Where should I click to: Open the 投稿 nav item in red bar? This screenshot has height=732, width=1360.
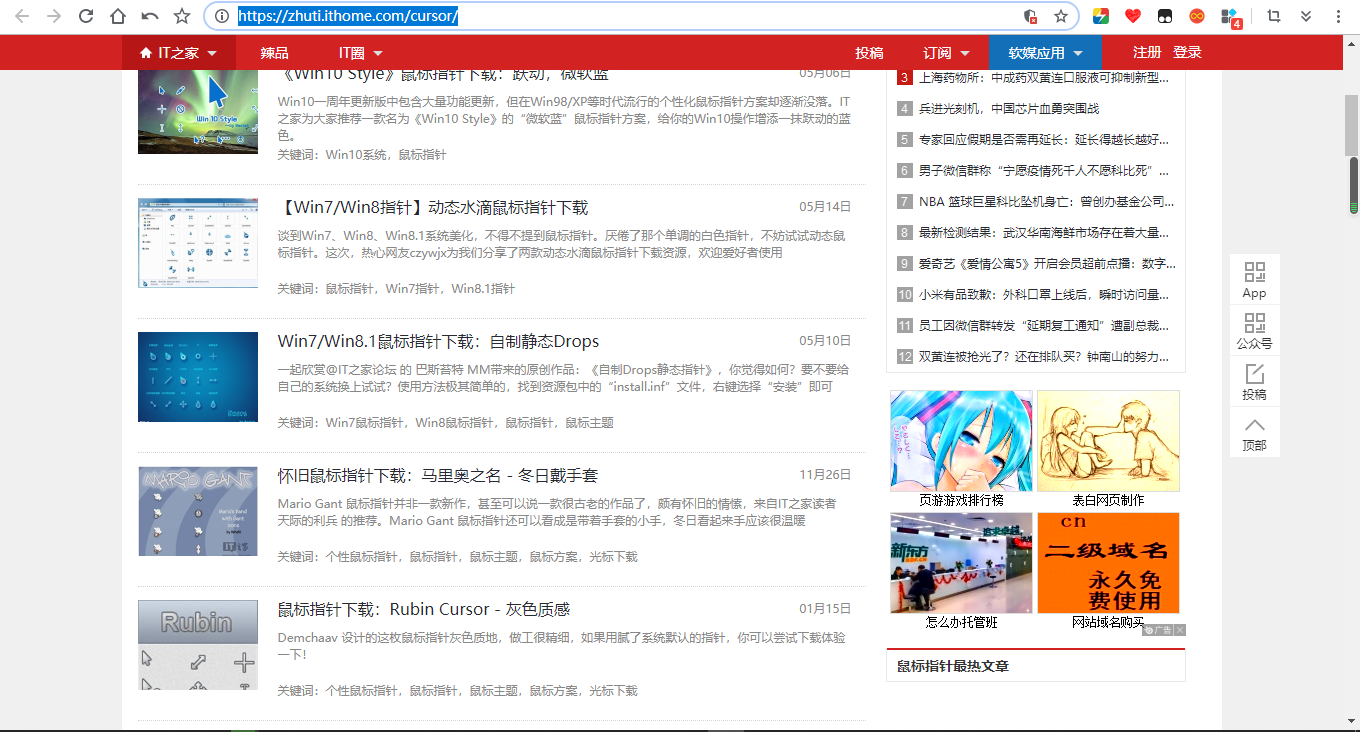coord(869,53)
